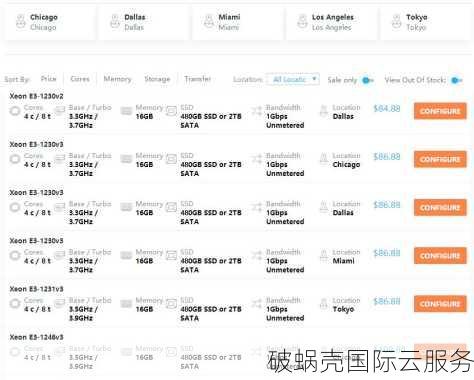This screenshot has height=380, width=474.
Task: Click the $86.88 price in Chicago row
Action: 387,156
